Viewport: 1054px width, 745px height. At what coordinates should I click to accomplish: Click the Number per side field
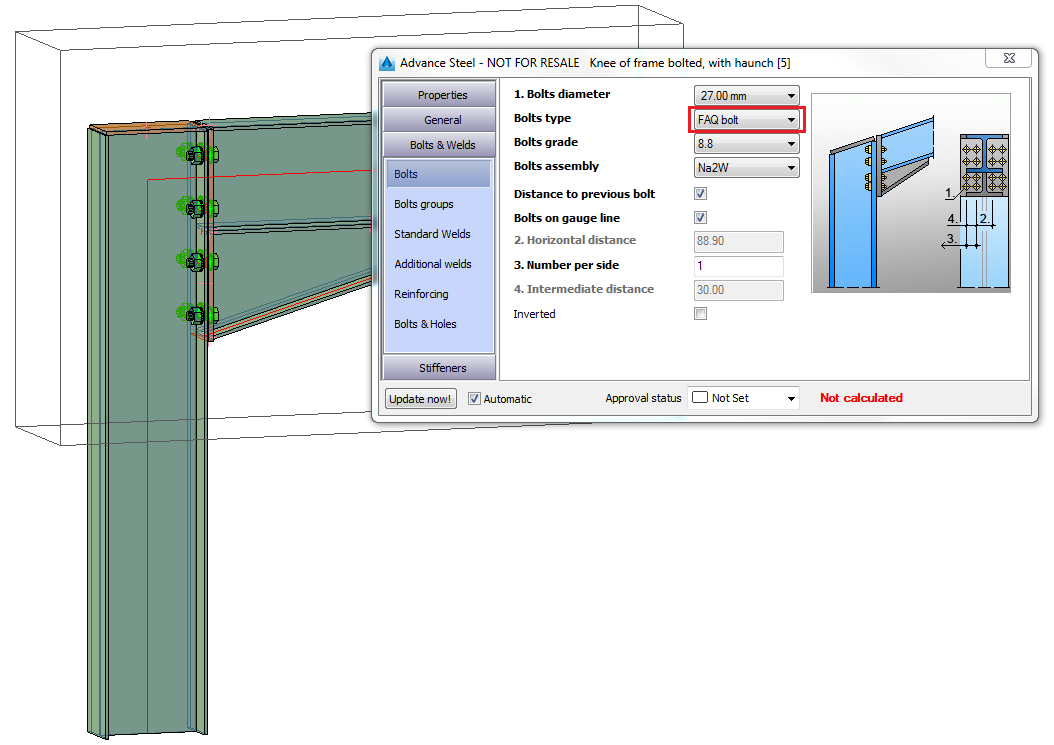tap(738, 266)
